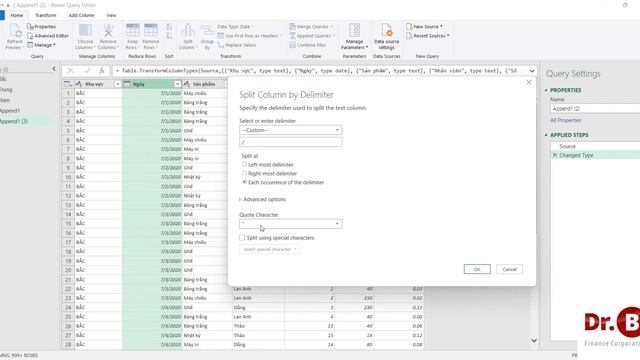Close the Split Column dialog
Screen dimensions: 640x360
[529, 82]
